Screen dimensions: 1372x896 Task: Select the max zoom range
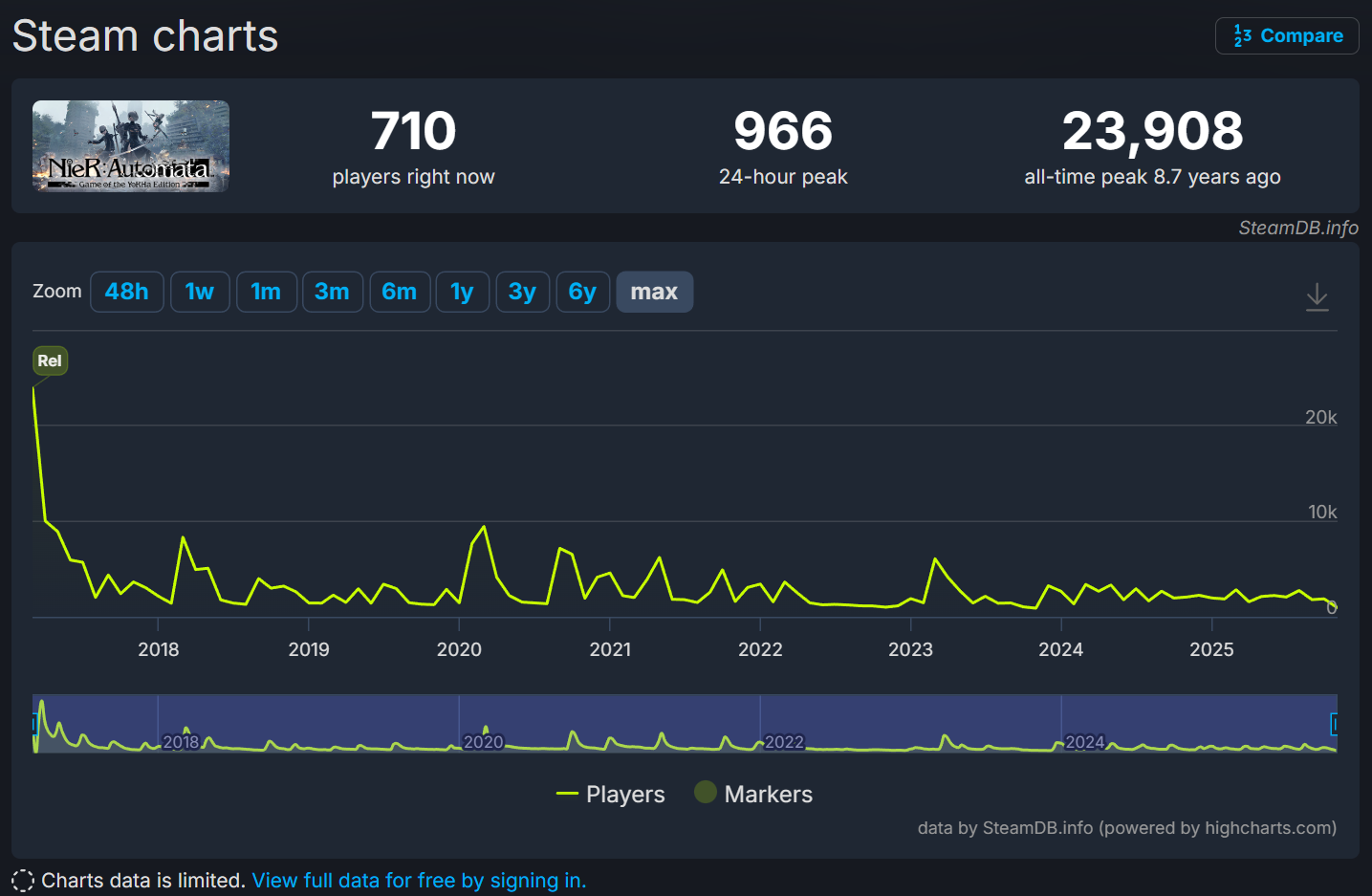click(654, 292)
